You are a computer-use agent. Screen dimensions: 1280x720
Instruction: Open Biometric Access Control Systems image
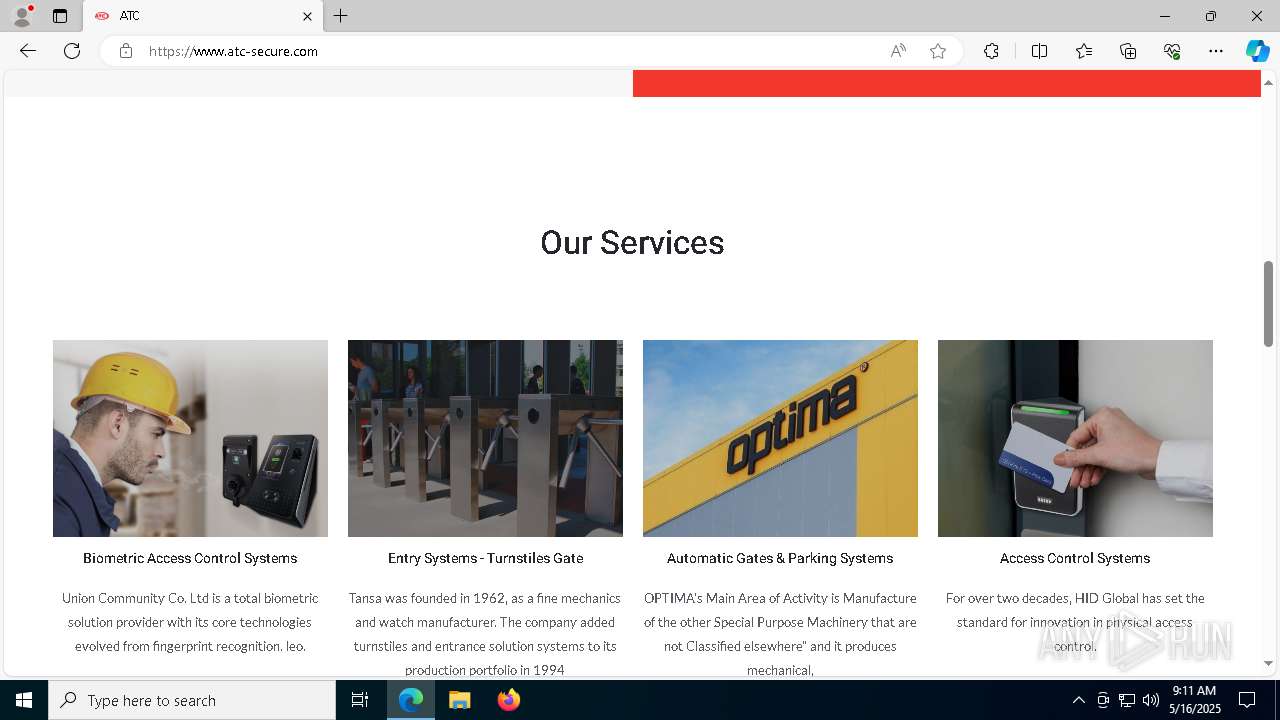[x=190, y=438]
